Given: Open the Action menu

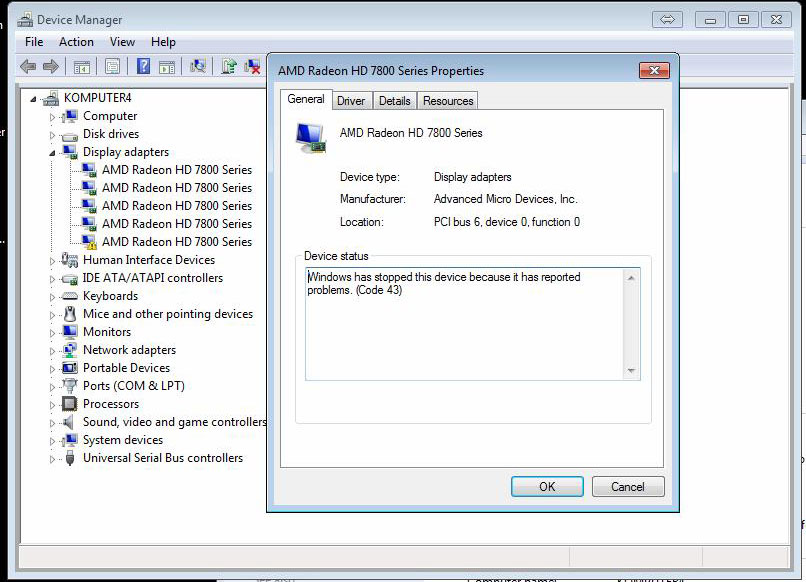Looking at the screenshot, I should [x=76, y=42].
